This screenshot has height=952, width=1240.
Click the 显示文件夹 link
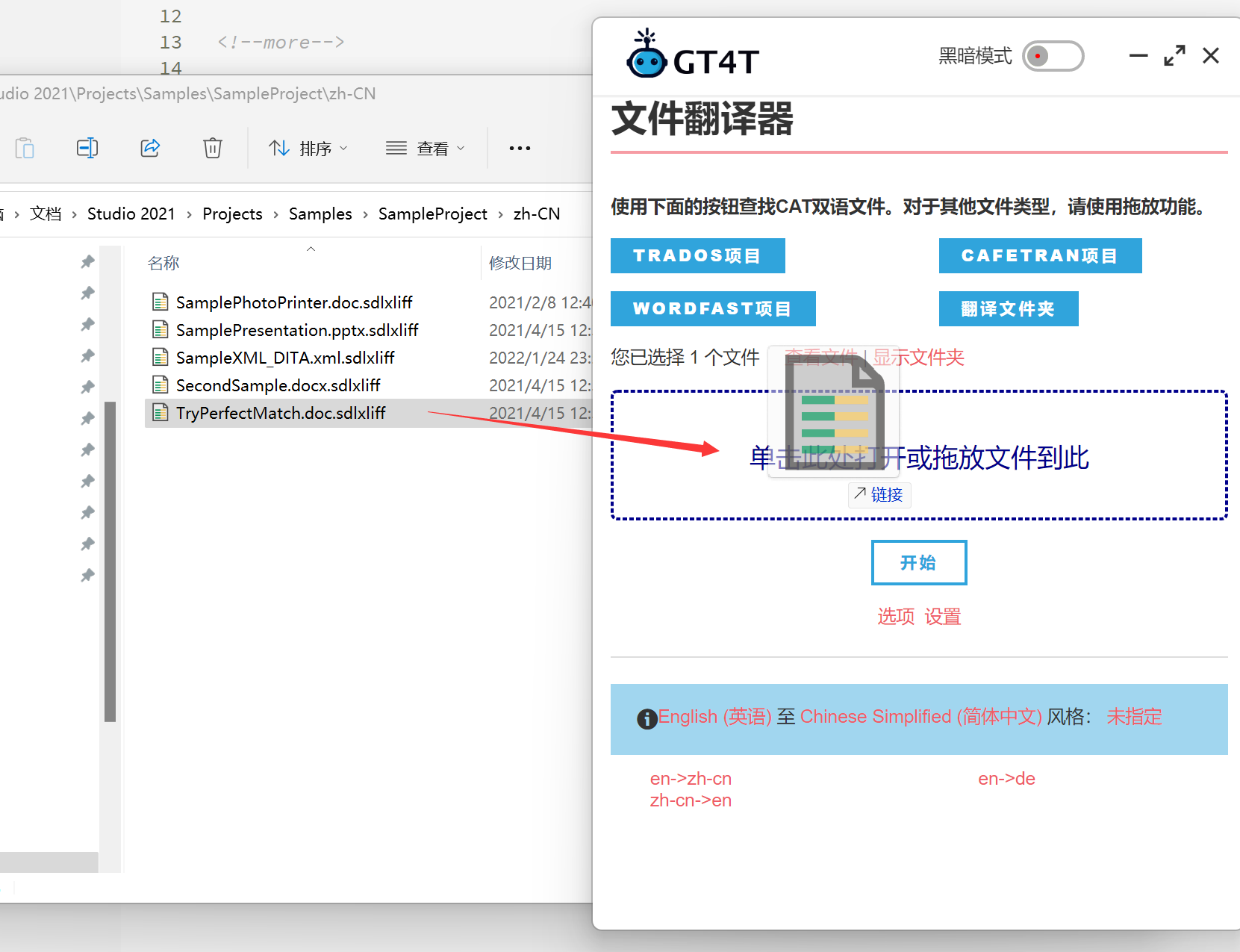[918, 358]
